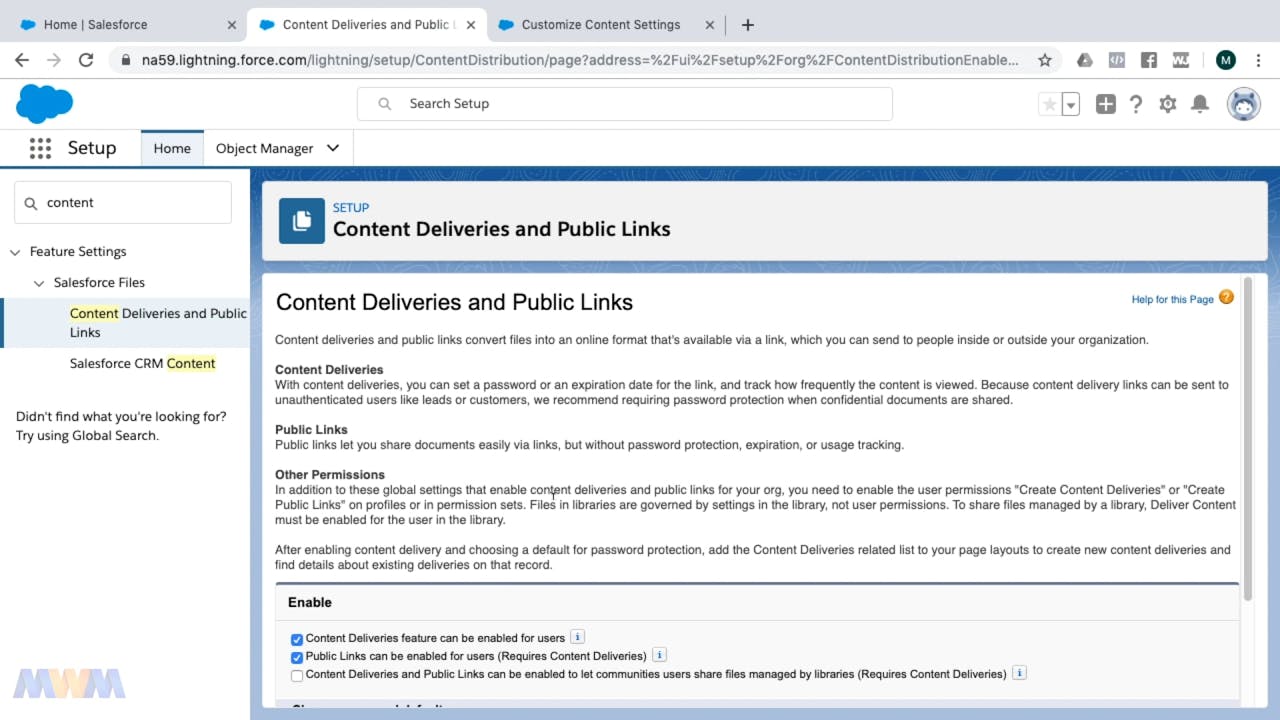Bookmark this page with the star

point(1045,60)
